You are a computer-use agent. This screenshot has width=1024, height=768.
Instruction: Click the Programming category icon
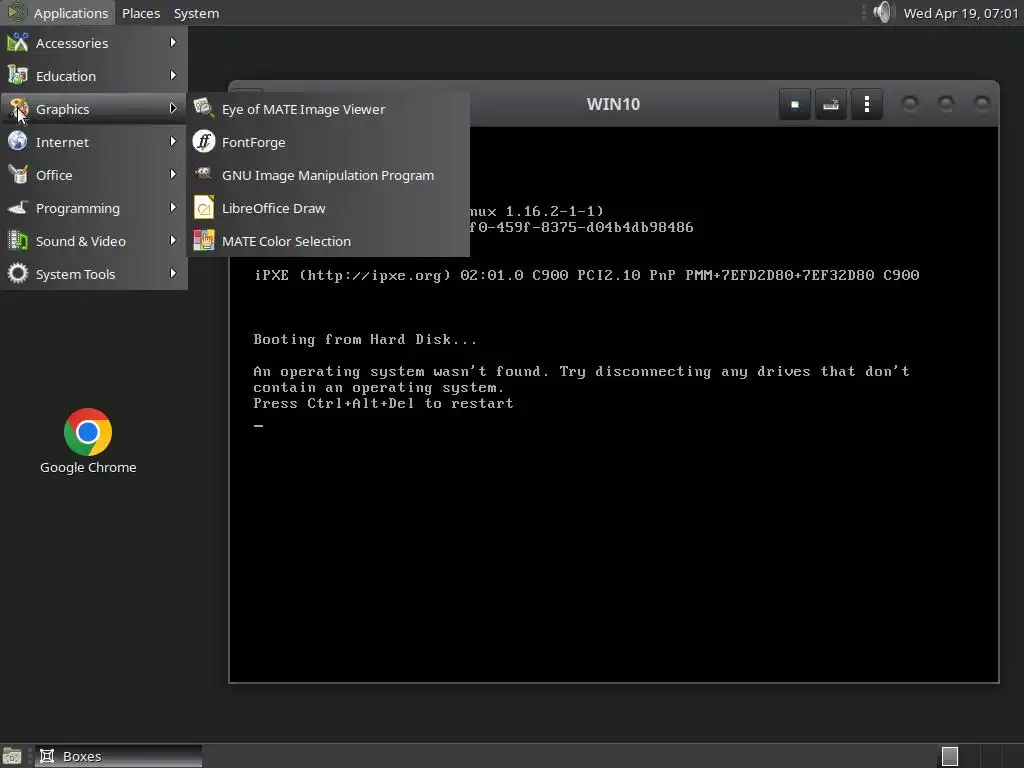(x=18, y=208)
